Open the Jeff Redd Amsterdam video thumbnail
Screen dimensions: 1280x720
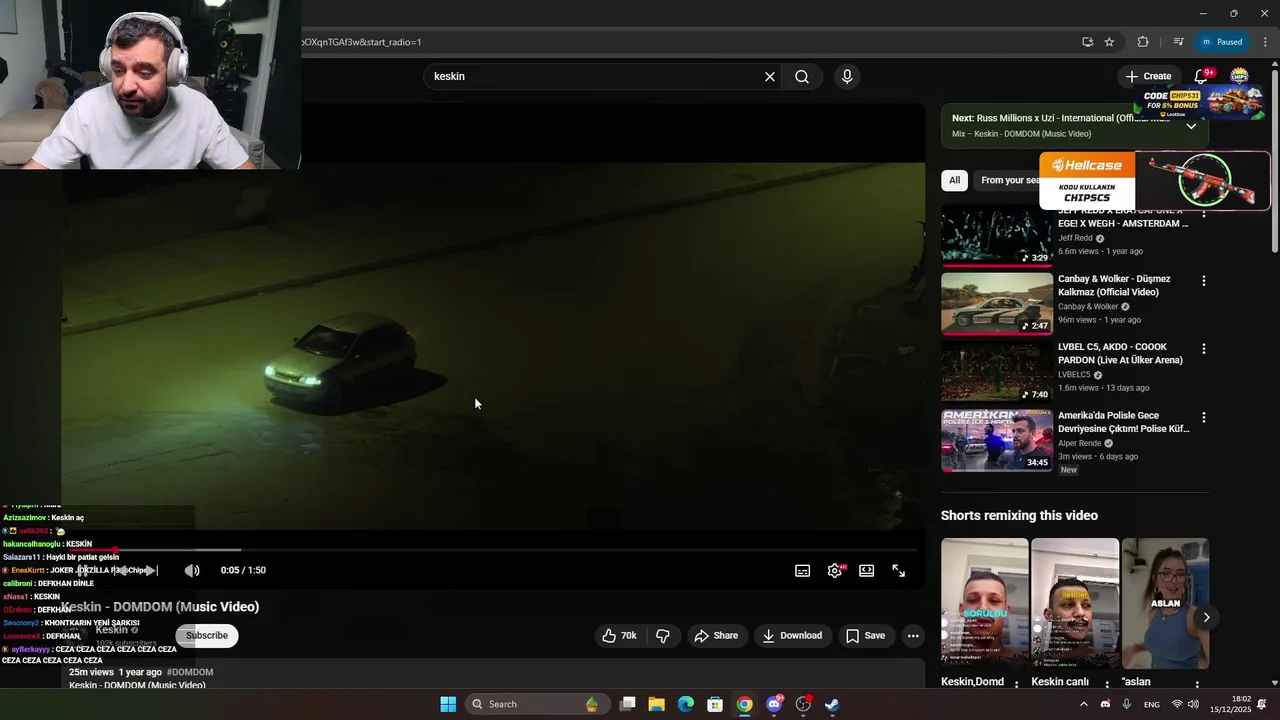996,235
